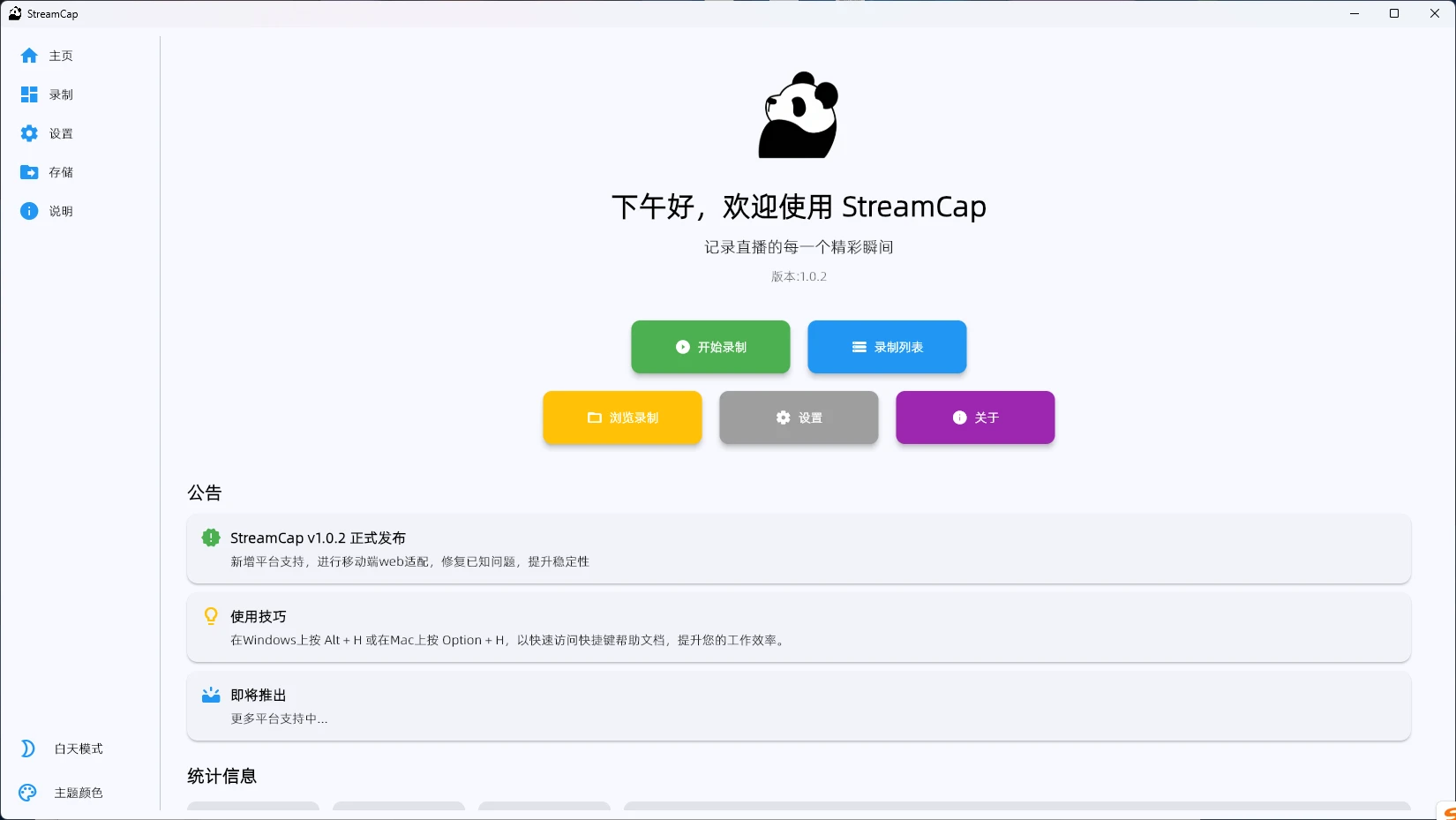The image size is (1456, 820).
Task: Click the StreamCap title bar panda icon
Action: tap(15, 13)
